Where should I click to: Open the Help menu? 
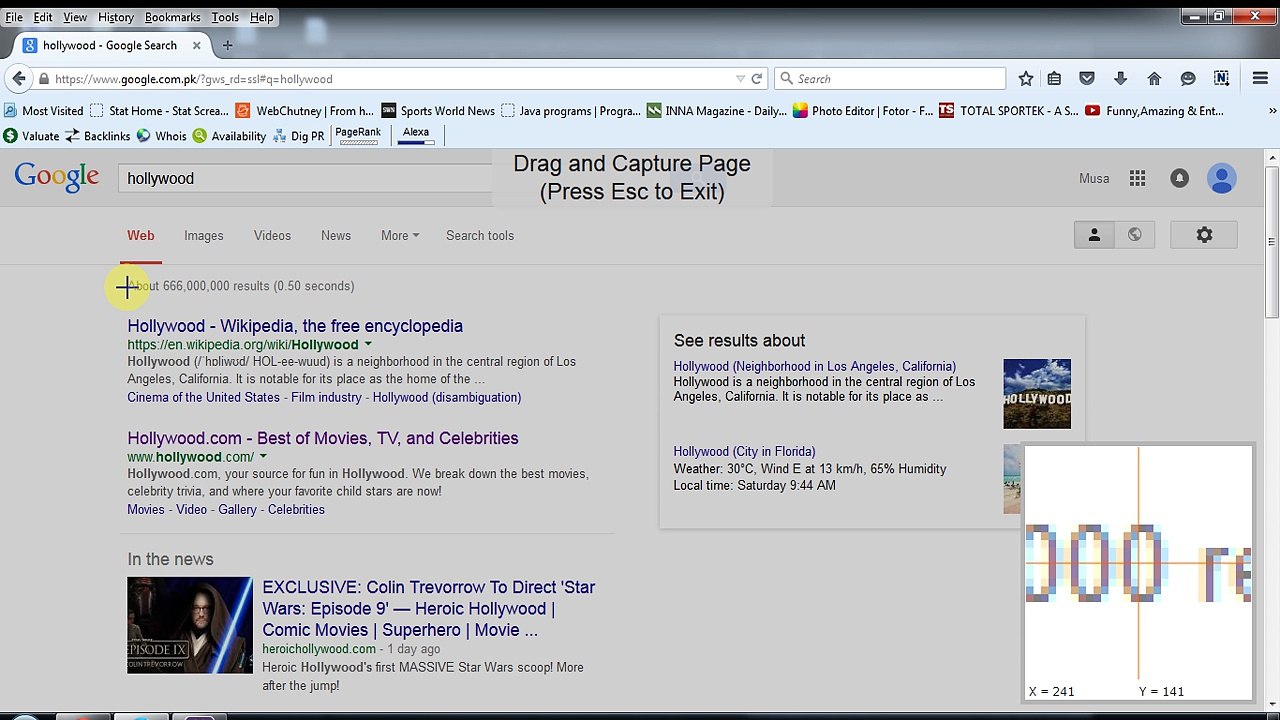pos(262,17)
